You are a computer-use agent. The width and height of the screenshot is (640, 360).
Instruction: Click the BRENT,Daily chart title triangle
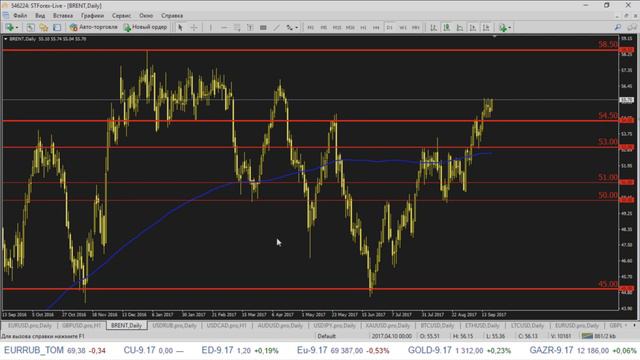pyautogui.click(x=6, y=39)
